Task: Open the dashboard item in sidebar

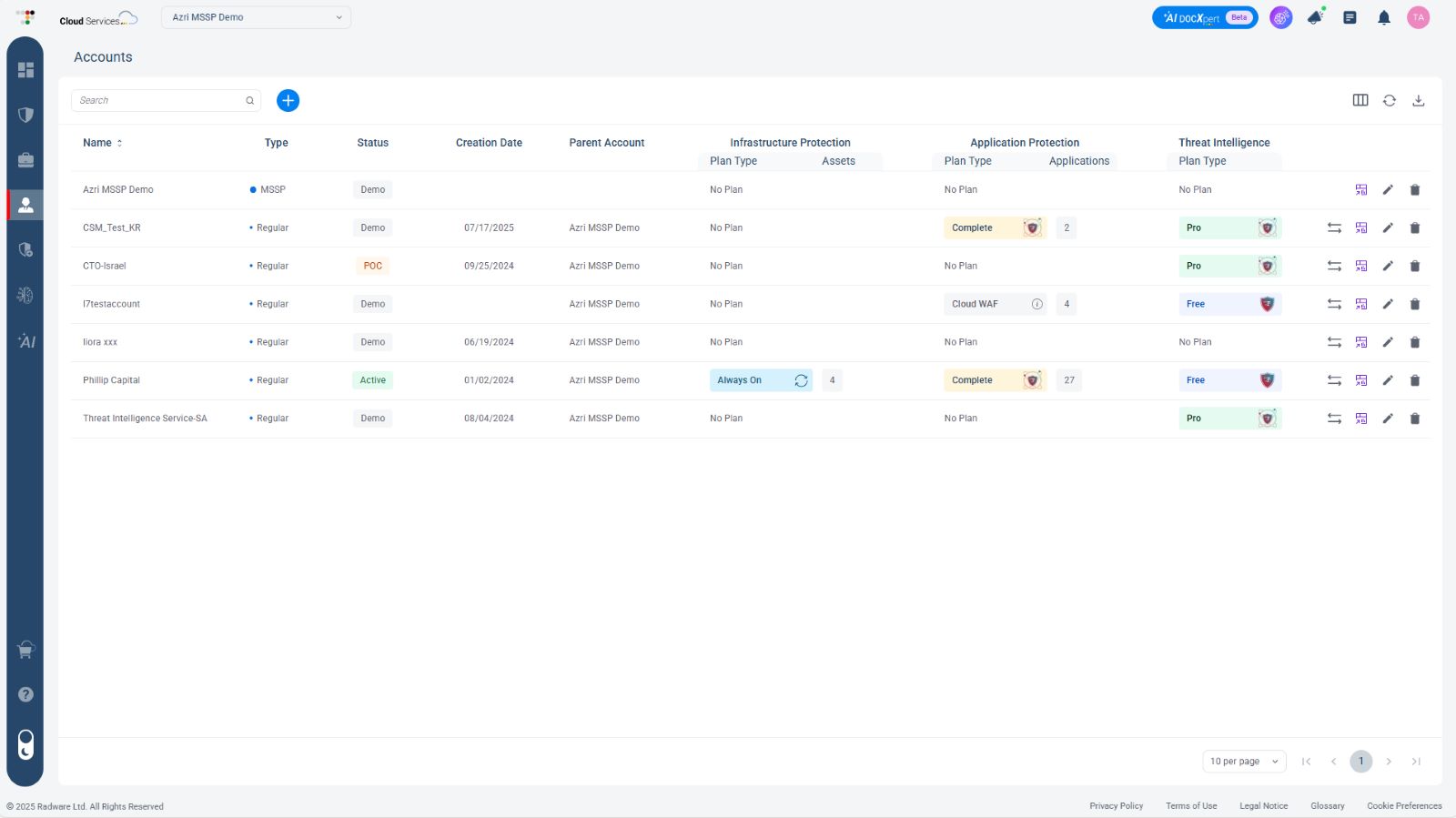Action: pyautogui.click(x=25, y=70)
